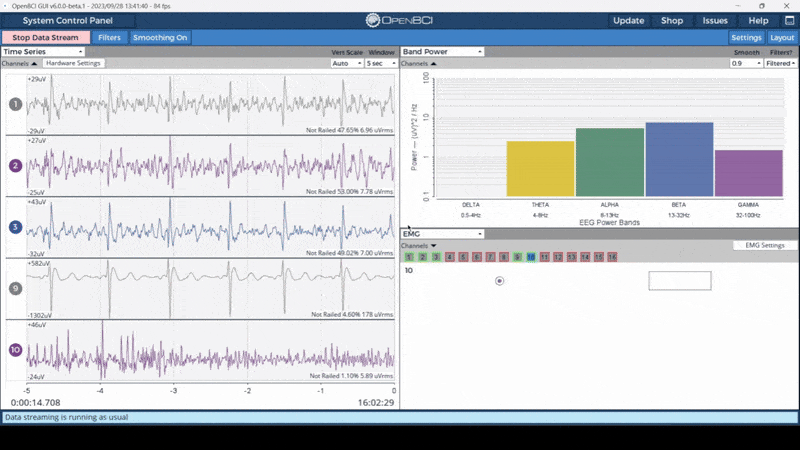Toggle EMG channel 5 box
This screenshot has width=800, height=450.
tap(463, 257)
